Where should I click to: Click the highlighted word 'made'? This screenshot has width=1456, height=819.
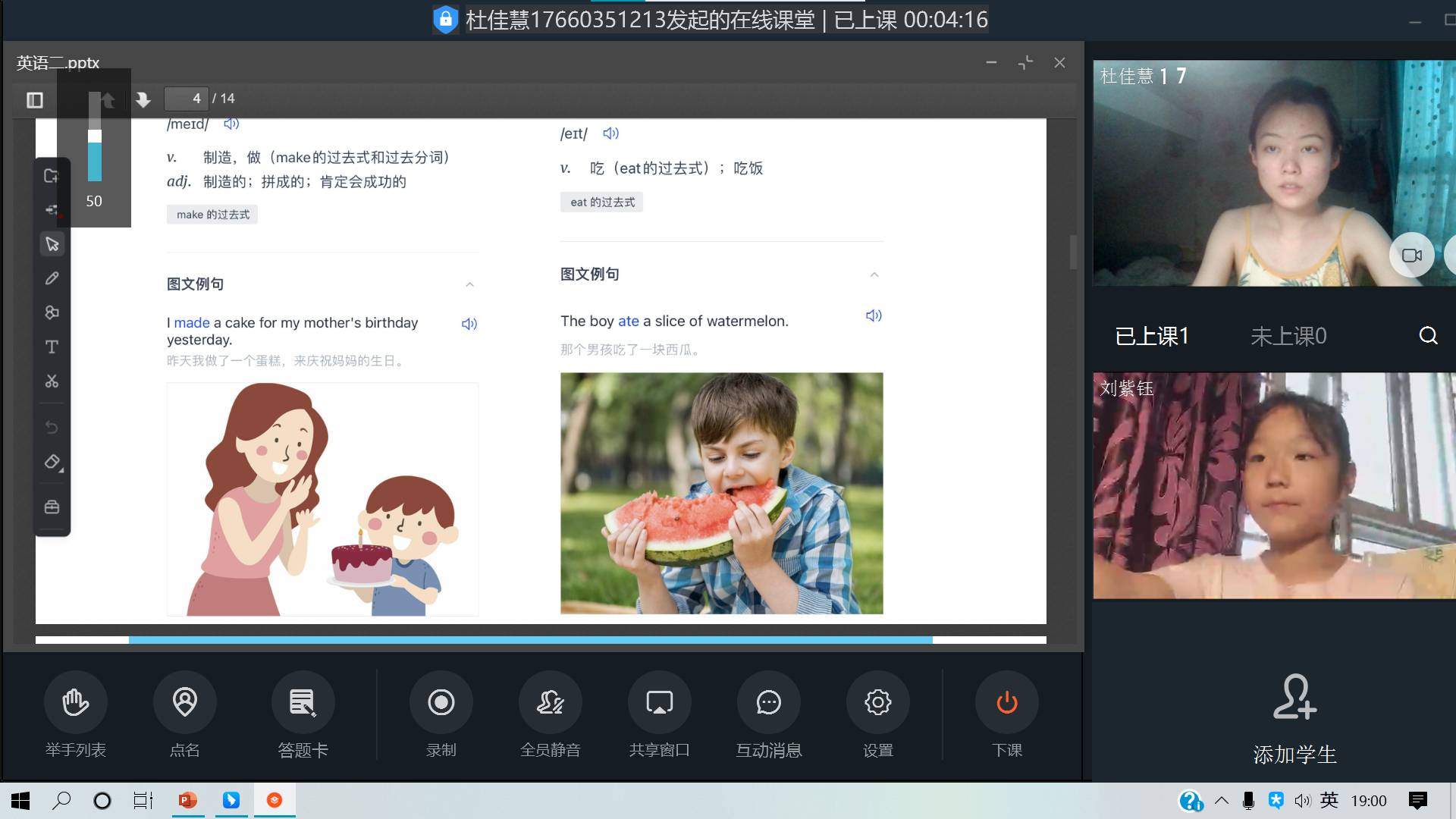coord(192,322)
